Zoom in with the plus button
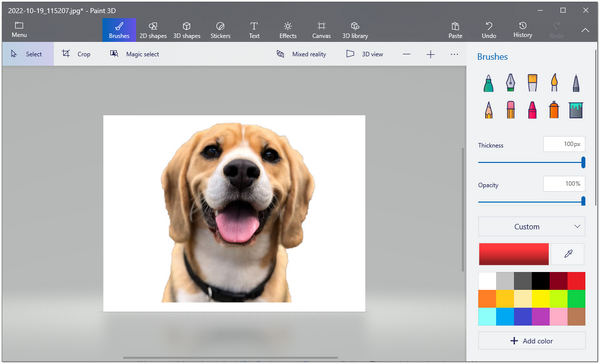The height and width of the screenshot is (364, 600). tap(430, 54)
